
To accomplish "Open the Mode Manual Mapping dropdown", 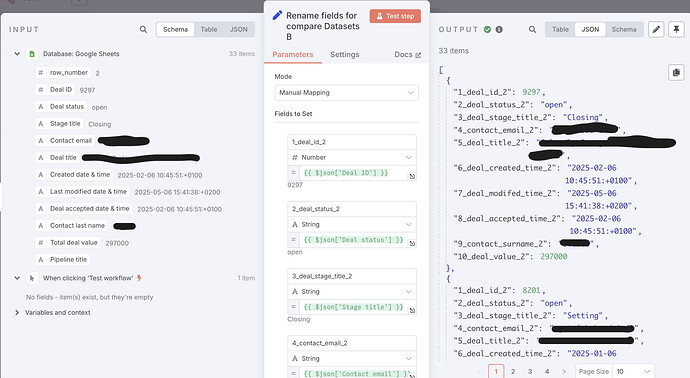I will coord(346,93).
